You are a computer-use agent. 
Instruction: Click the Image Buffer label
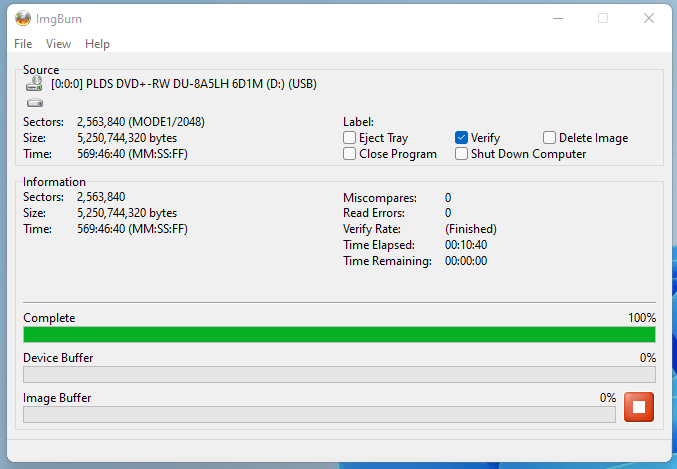[x=57, y=398]
